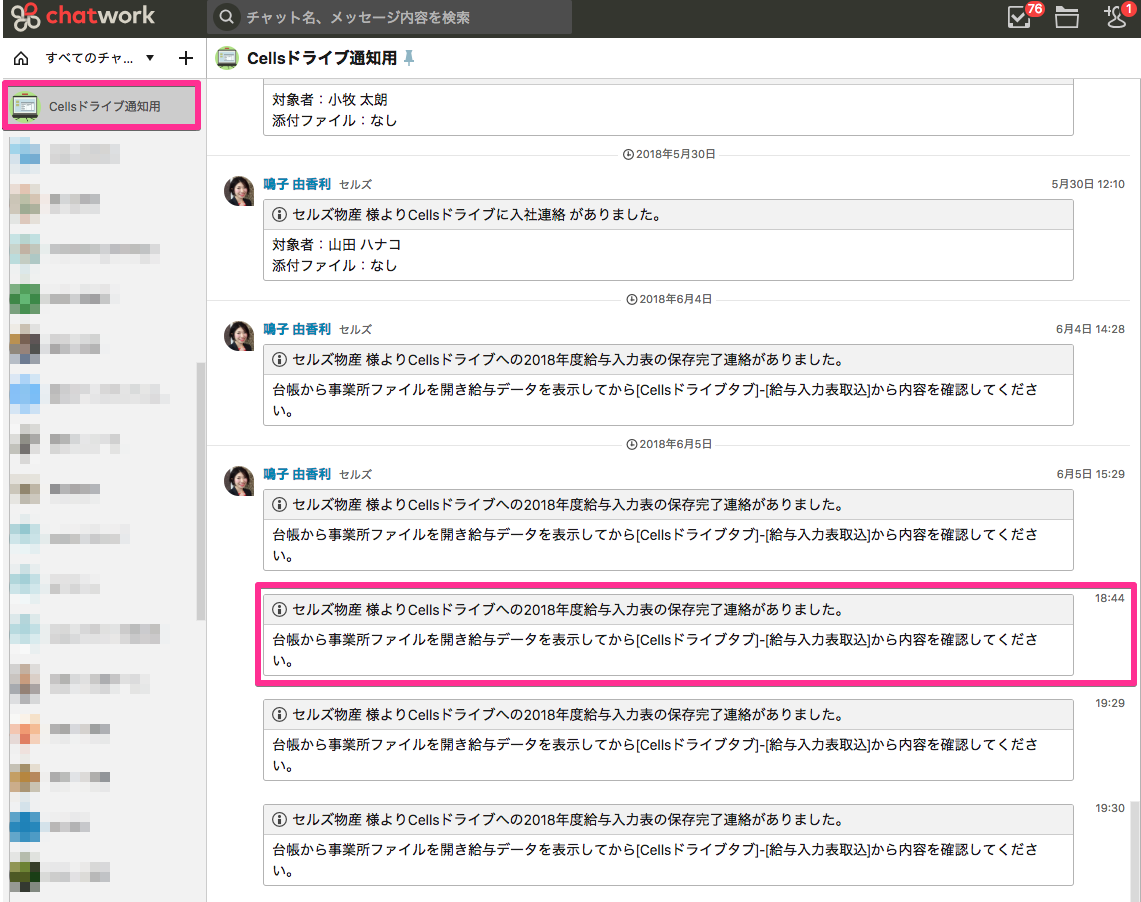Click the 保存完了連絡 title of the 14:28 message
1141x902 pixels.
[x=568, y=359]
